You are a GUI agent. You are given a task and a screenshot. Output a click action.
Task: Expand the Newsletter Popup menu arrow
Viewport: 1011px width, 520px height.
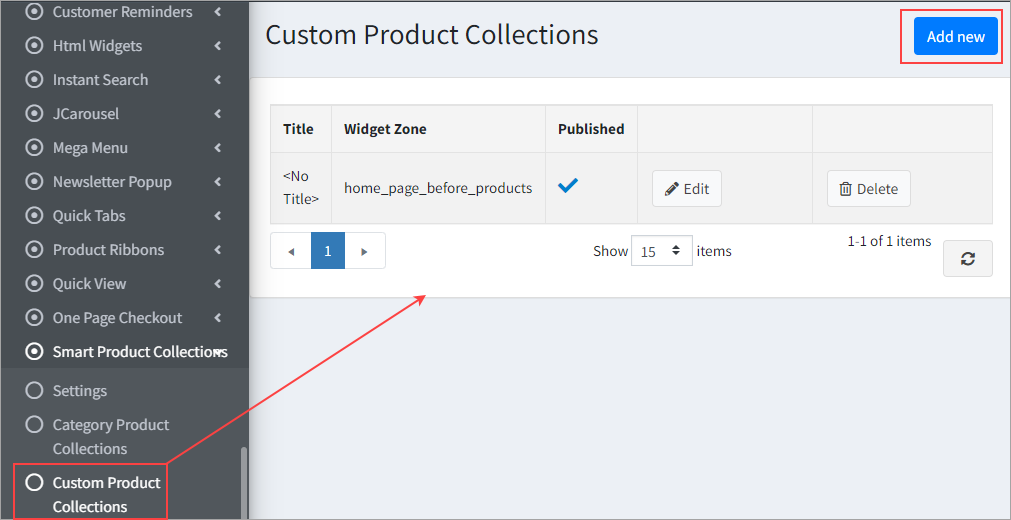218,182
